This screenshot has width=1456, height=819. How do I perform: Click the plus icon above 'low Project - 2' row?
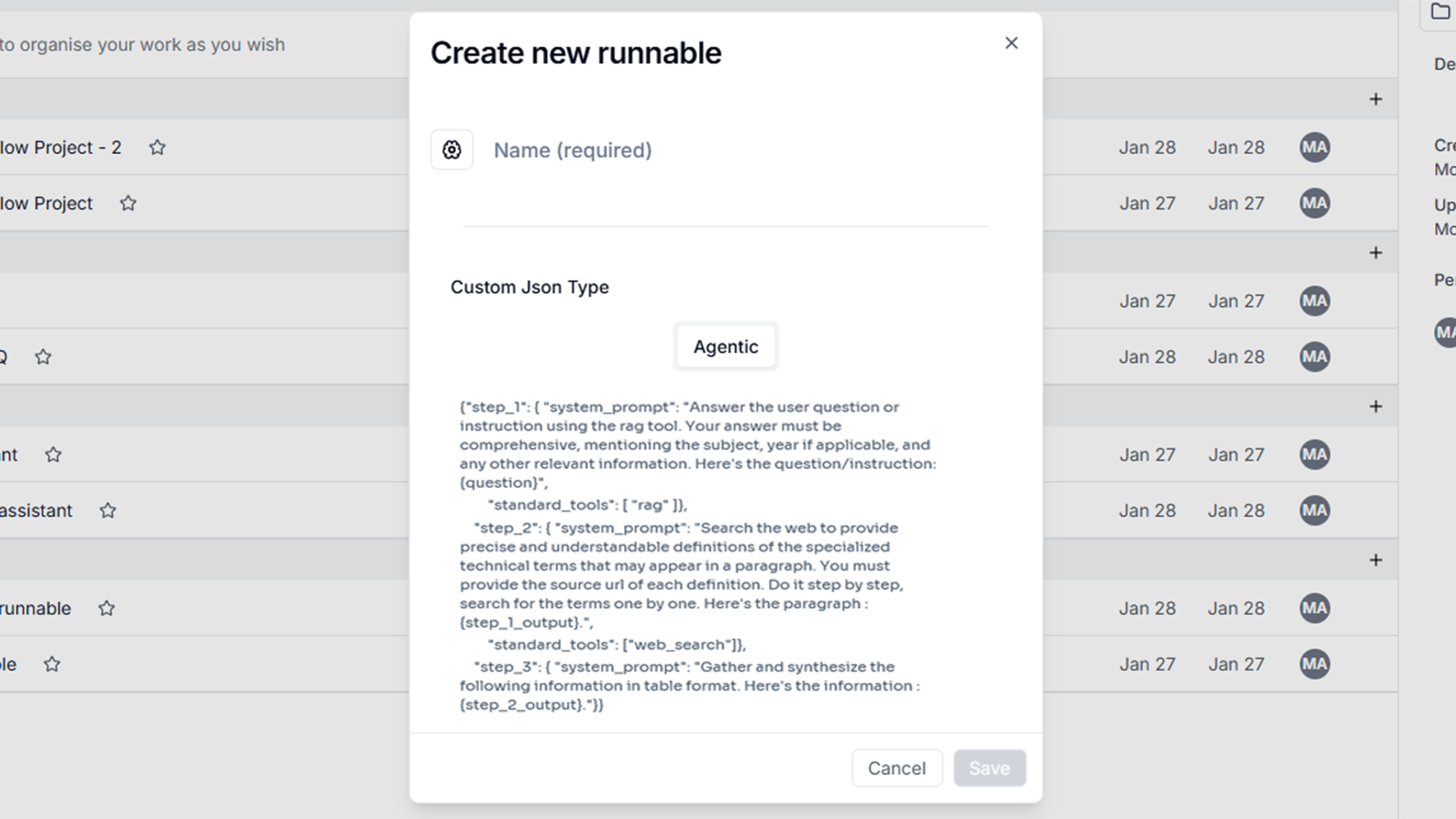pyautogui.click(x=1375, y=99)
